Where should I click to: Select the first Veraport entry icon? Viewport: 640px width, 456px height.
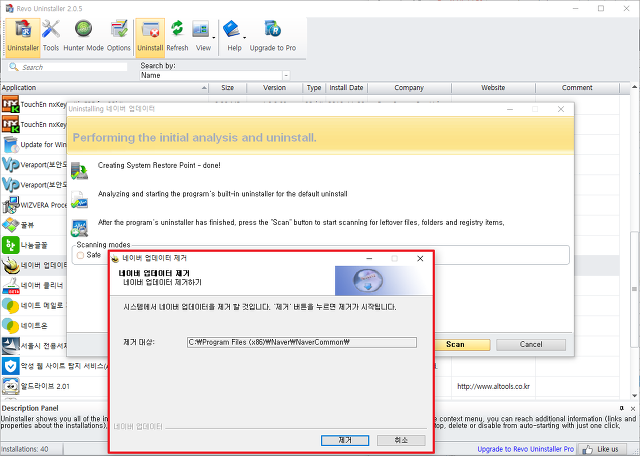(10, 165)
